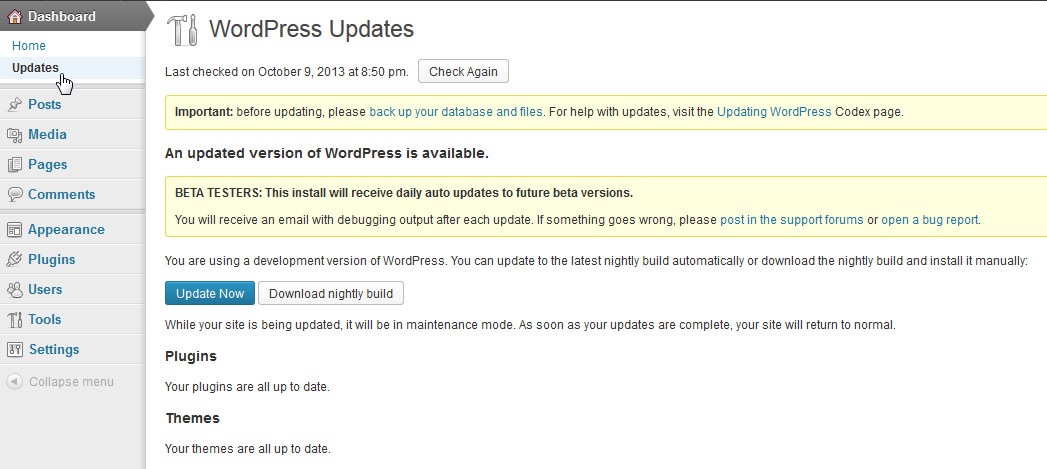This screenshot has height=469, width=1047.
Task: Select the Updates submenu item
Action: pos(35,68)
